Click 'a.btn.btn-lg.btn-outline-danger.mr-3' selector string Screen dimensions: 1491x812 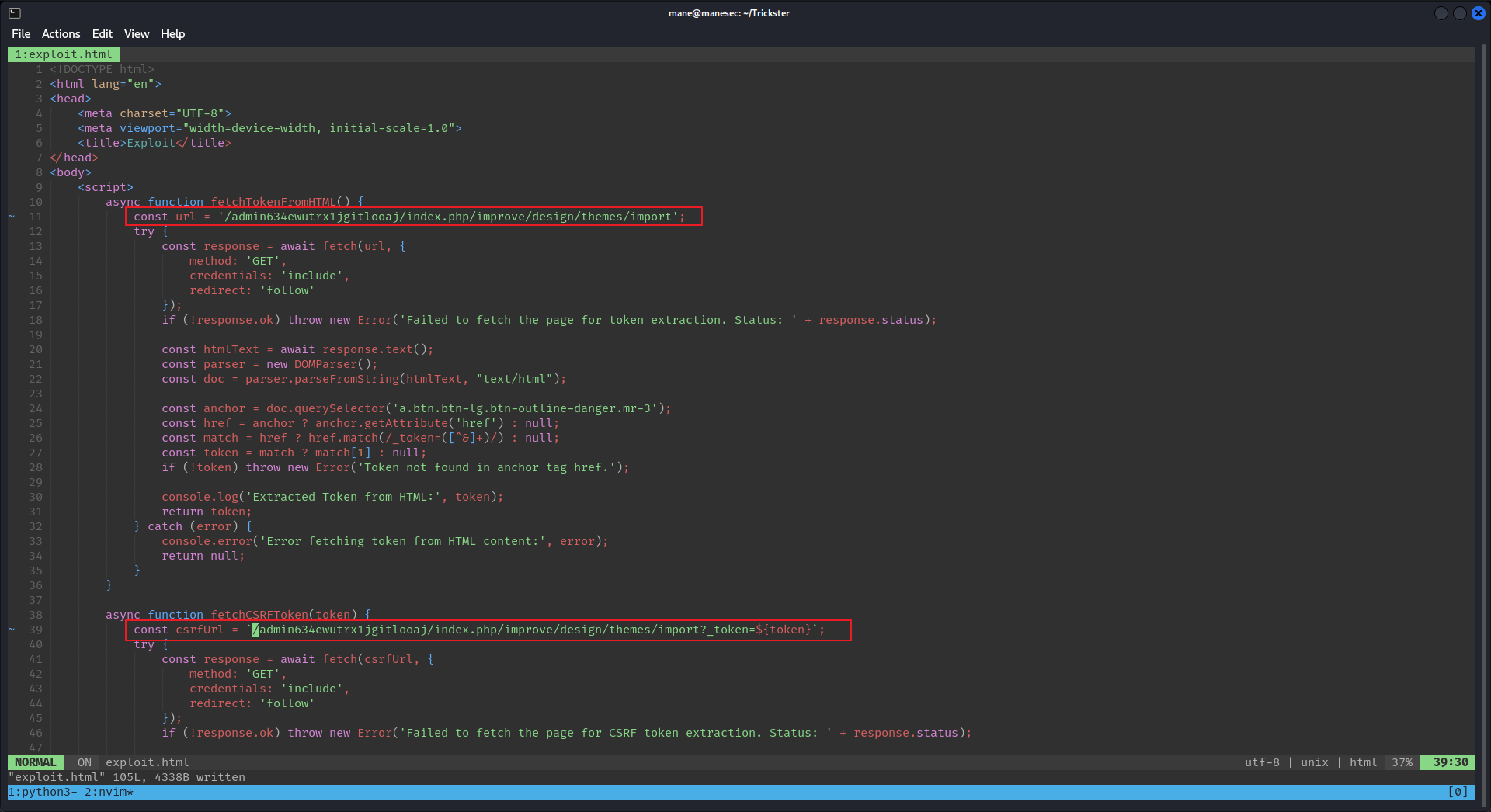point(526,408)
